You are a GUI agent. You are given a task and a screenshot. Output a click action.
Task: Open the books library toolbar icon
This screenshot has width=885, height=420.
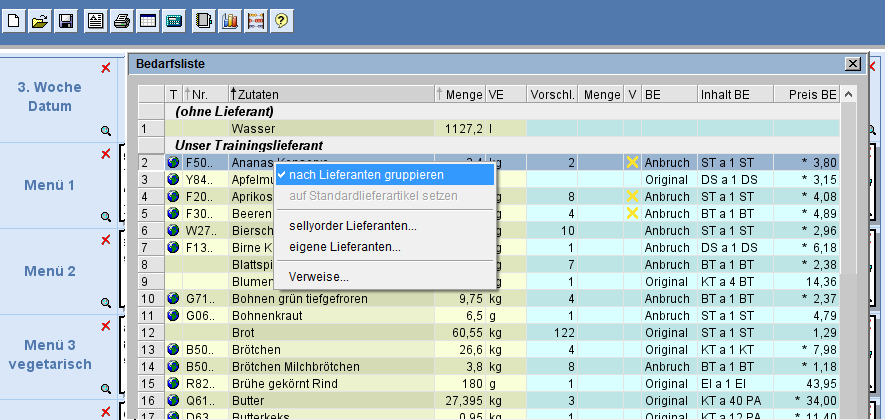click(229, 20)
